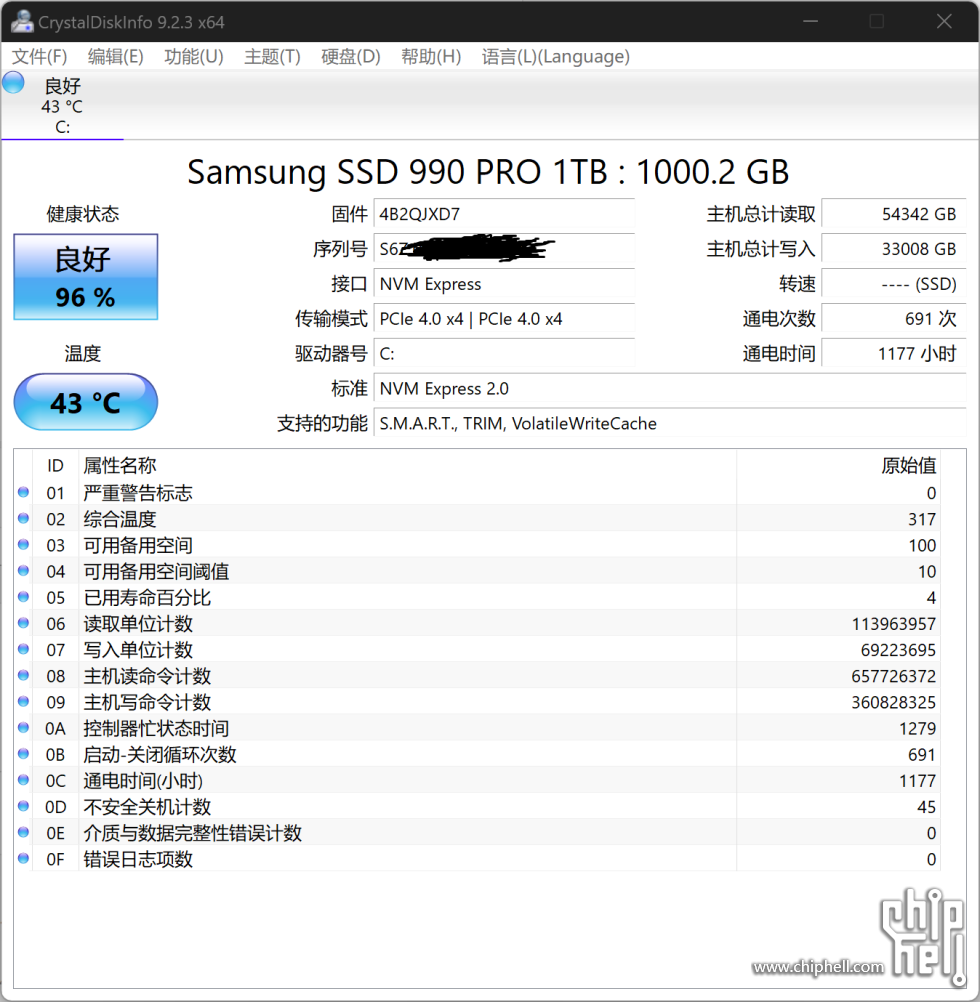Click status dot for 0B 启动-关闭循环次数
980x1002 pixels.
point(24,754)
